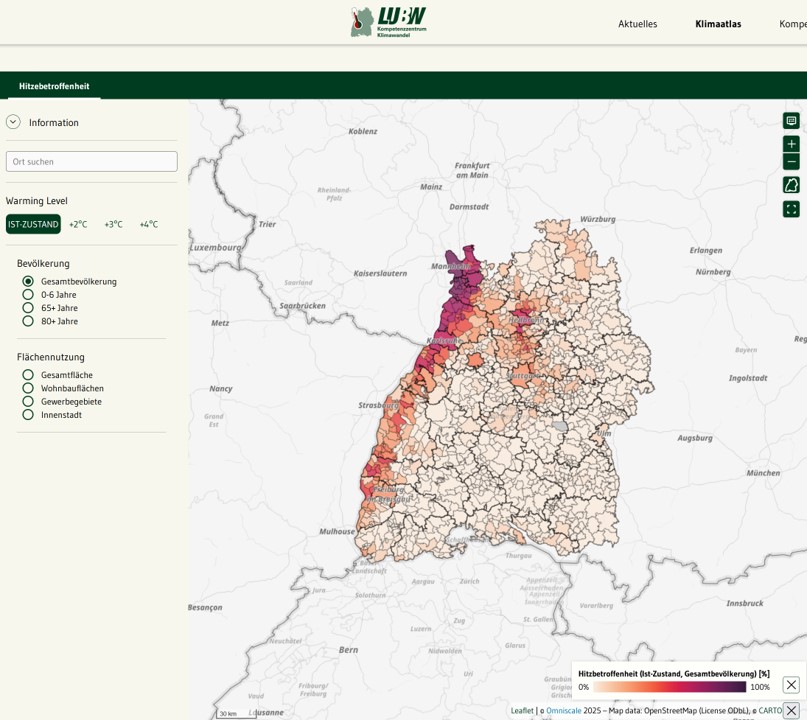Open the Klimaatlas menu item
807x720 pixels.
pyautogui.click(x=718, y=24)
